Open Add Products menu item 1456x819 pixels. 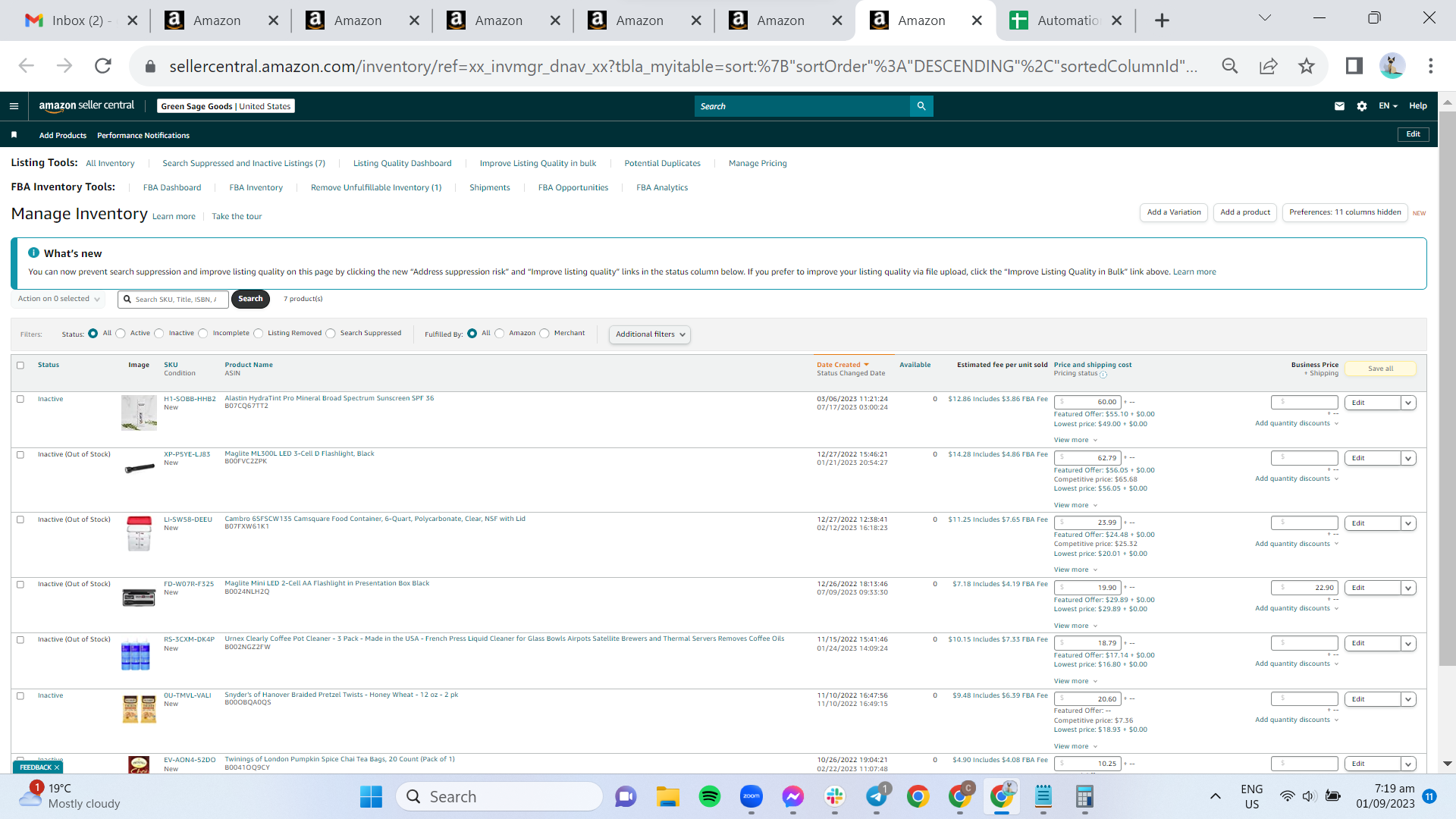click(63, 136)
